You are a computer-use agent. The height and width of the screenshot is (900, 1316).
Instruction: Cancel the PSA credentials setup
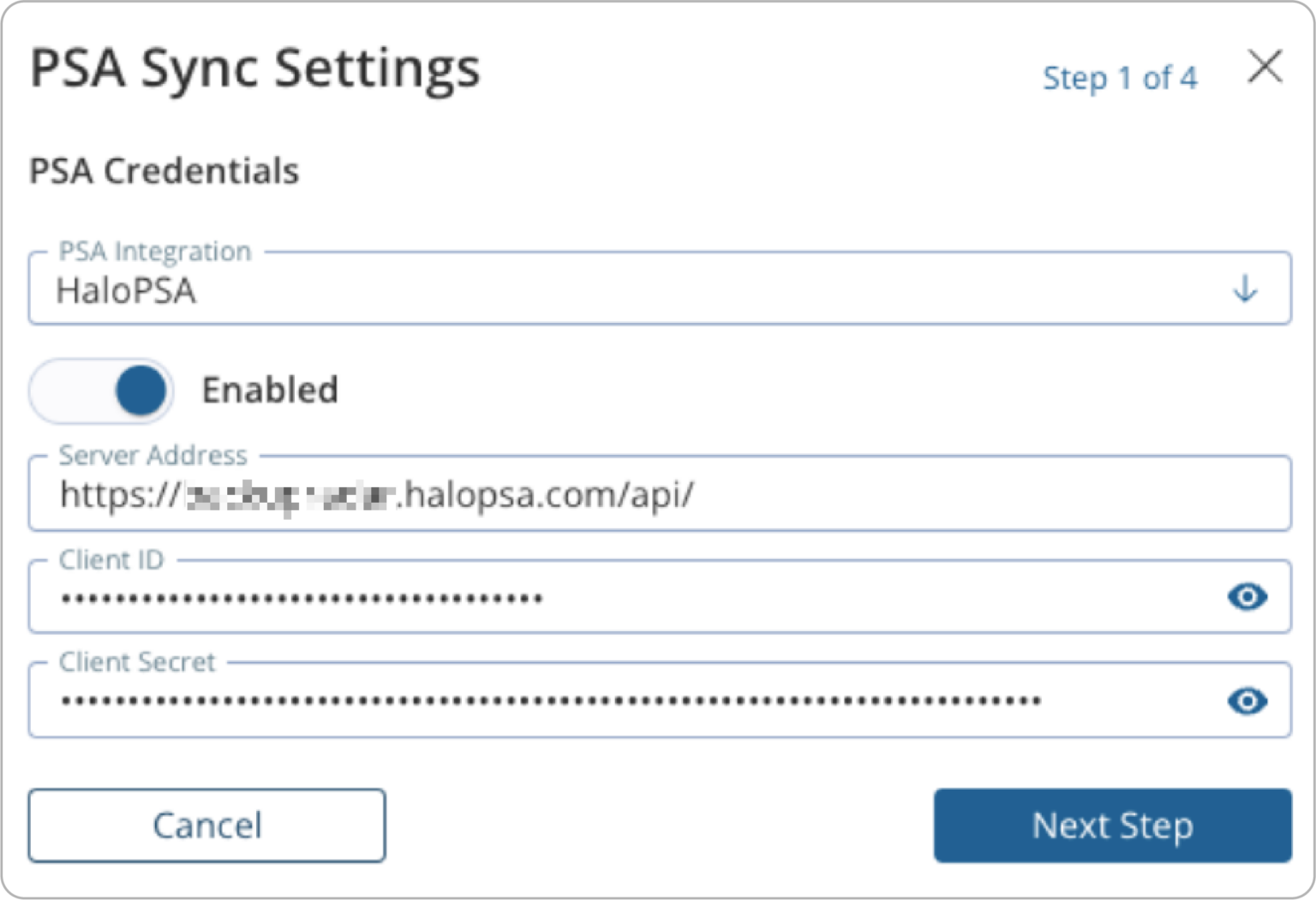tap(206, 825)
